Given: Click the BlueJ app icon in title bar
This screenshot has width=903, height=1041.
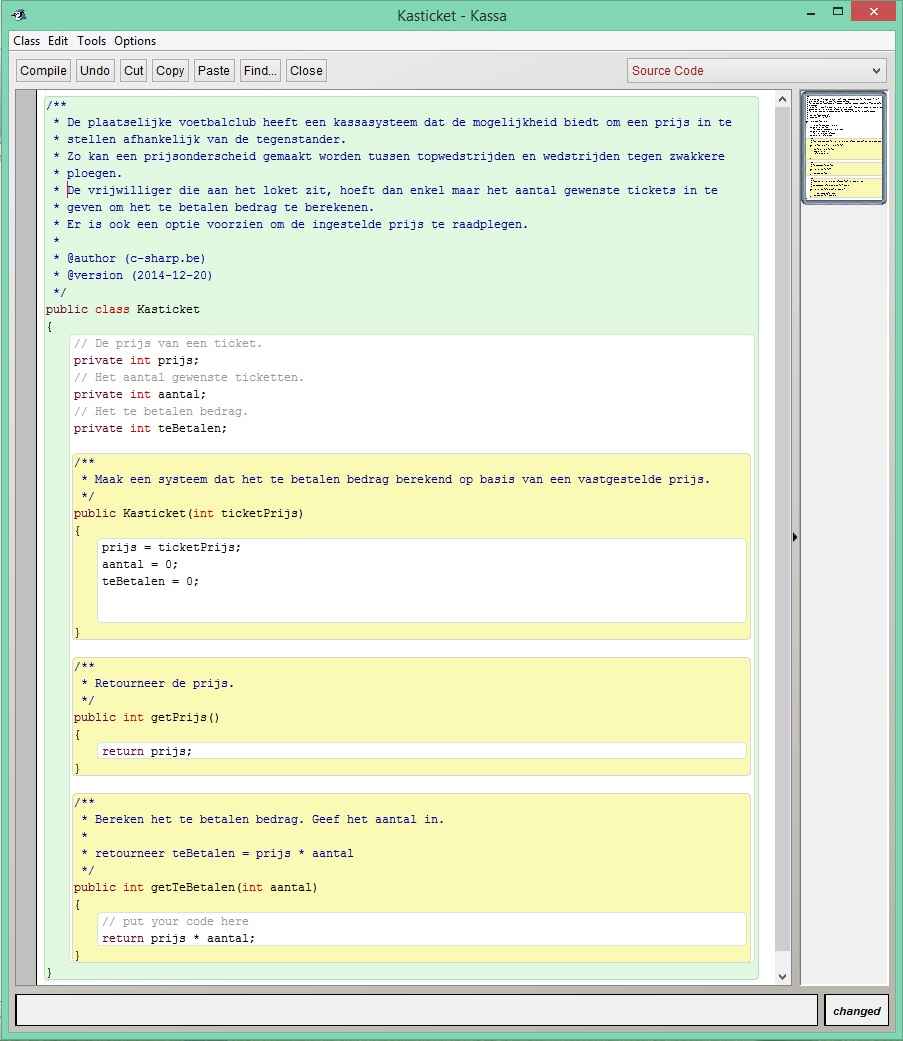Looking at the screenshot, I should [19, 15].
